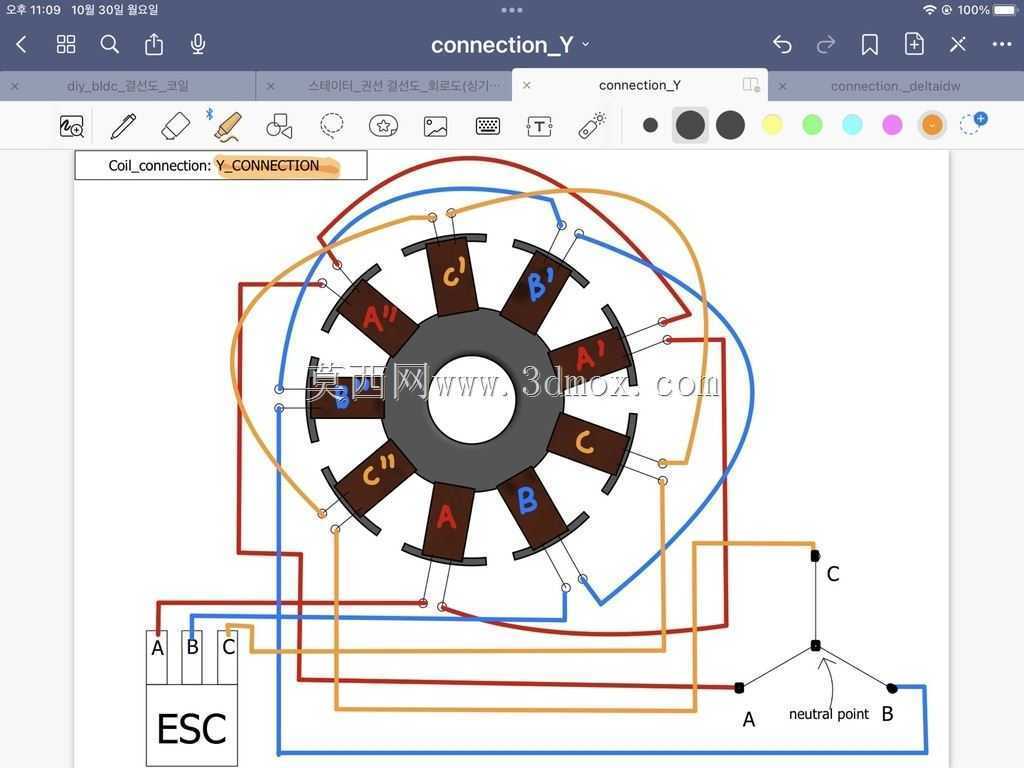Viewport: 1024px width, 768px height.
Task: Switch to the connection_deltaidw tab
Action: (895, 86)
